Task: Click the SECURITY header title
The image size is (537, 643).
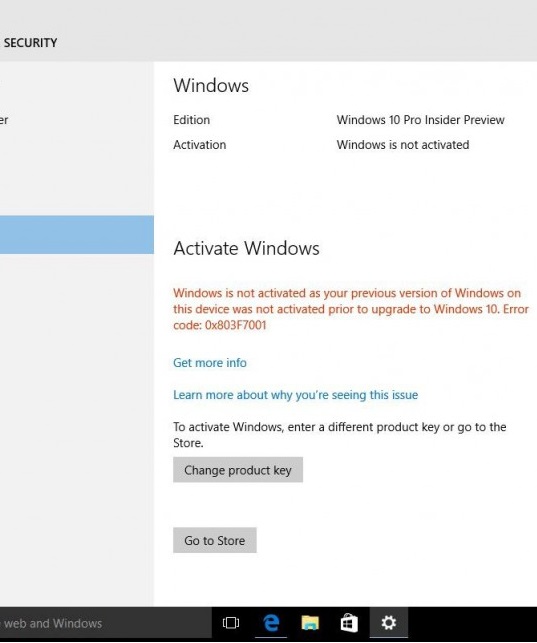Action: [x=30, y=43]
